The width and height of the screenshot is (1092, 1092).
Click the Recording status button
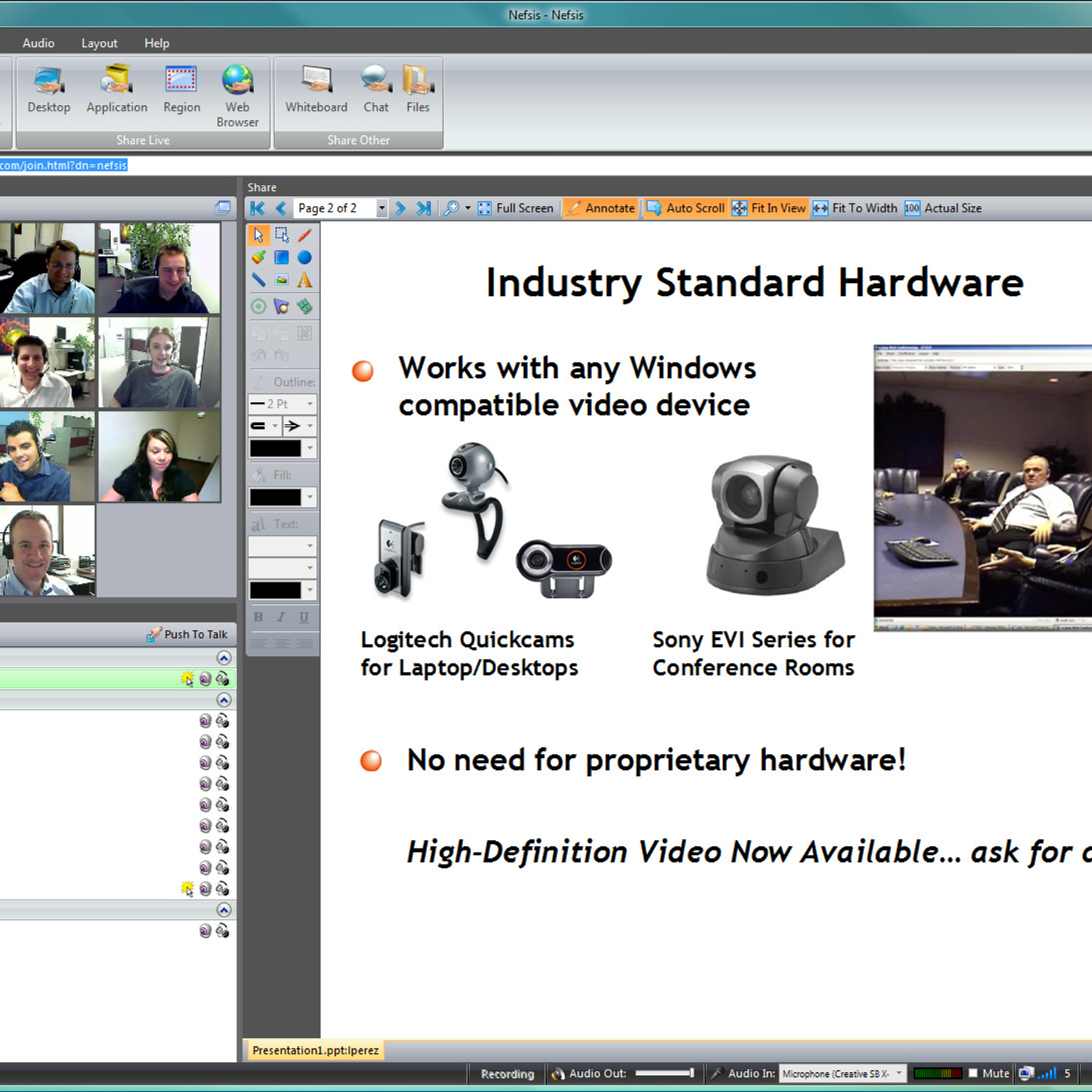click(x=507, y=1074)
